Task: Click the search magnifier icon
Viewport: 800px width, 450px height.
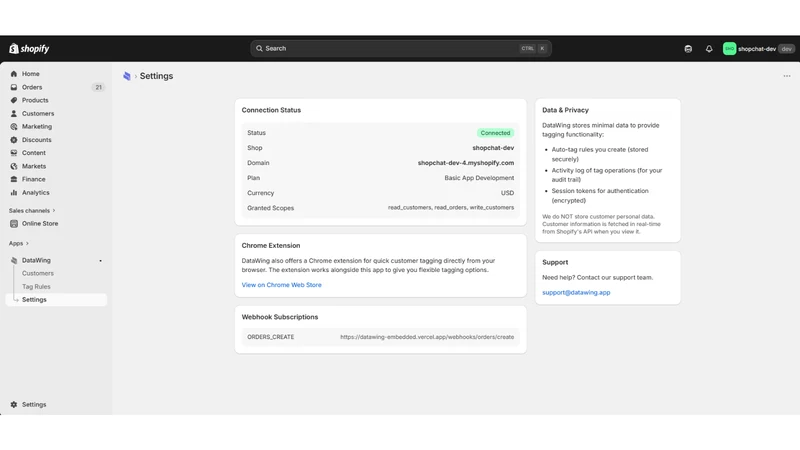Action: [x=259, y=48]
